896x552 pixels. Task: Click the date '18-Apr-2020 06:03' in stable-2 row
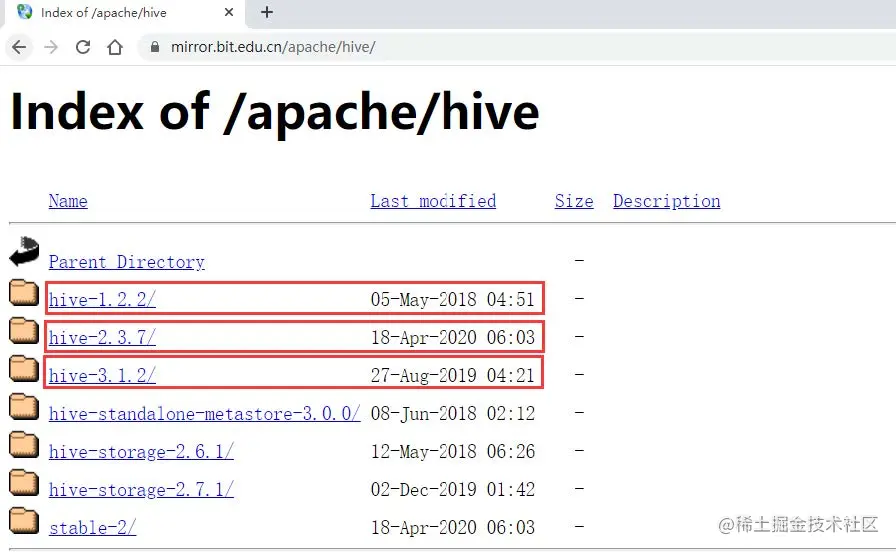coord(453,527)
